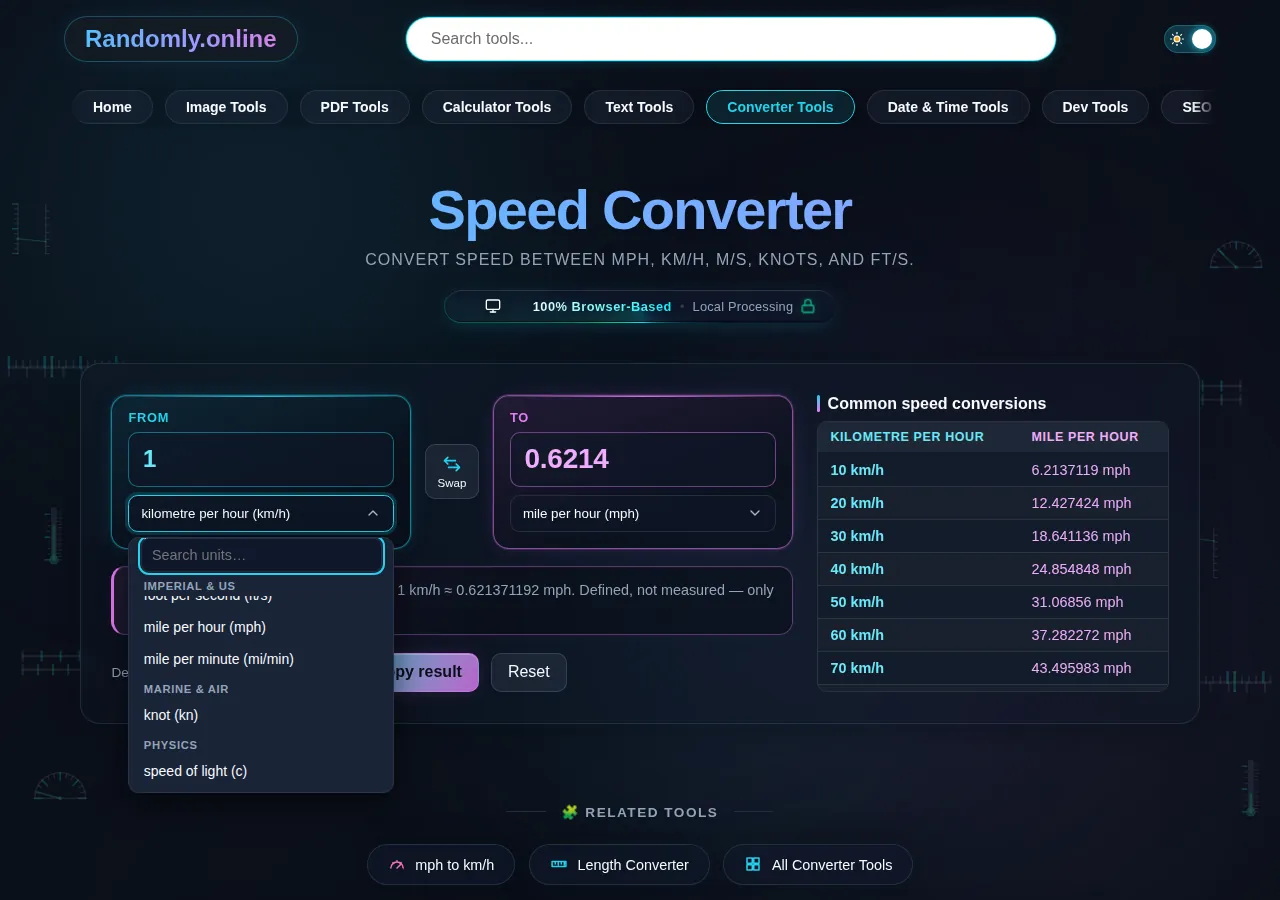This screenshot has height=900, width=1280.
Task: Click the 20 km/h table cell
Action: click(857, 503)
